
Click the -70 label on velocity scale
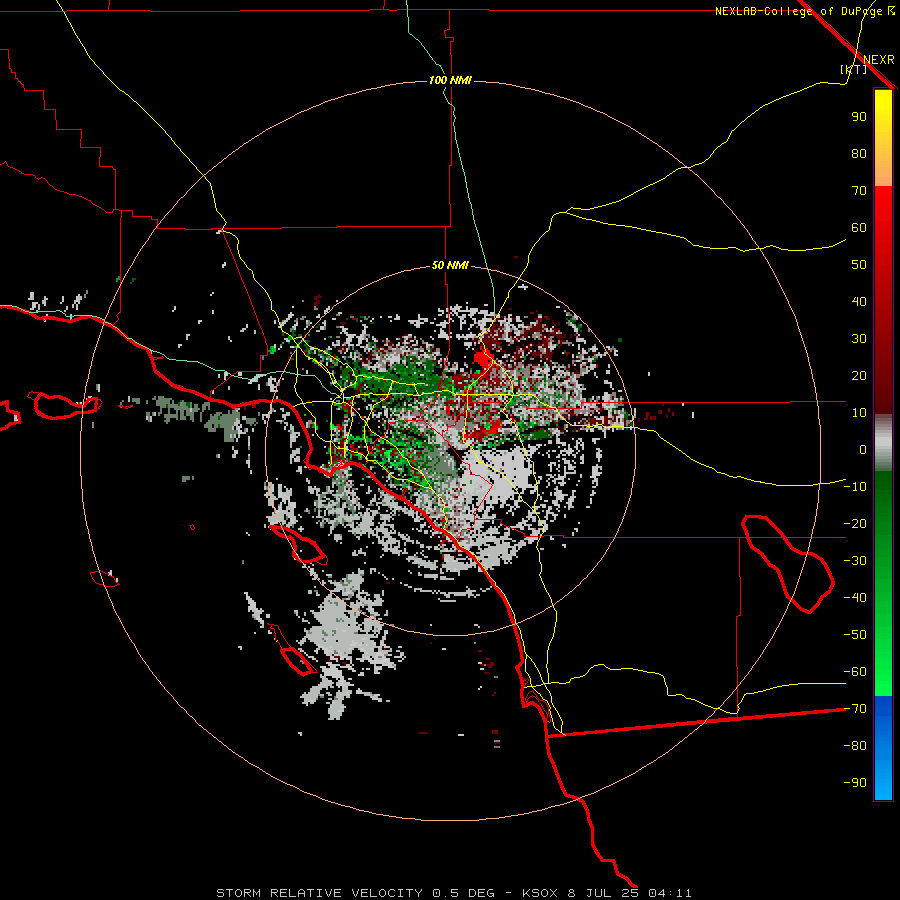coord(855,708)
